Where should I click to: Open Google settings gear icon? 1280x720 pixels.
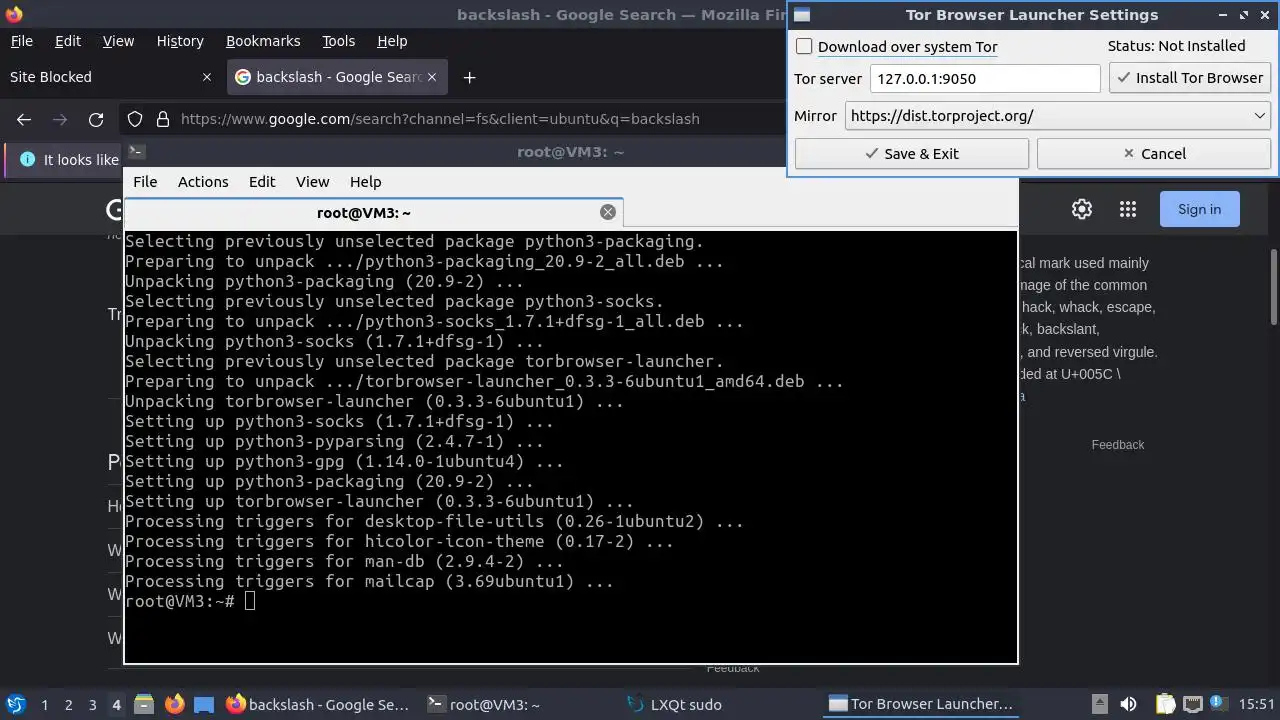[x=1082, y=209]
